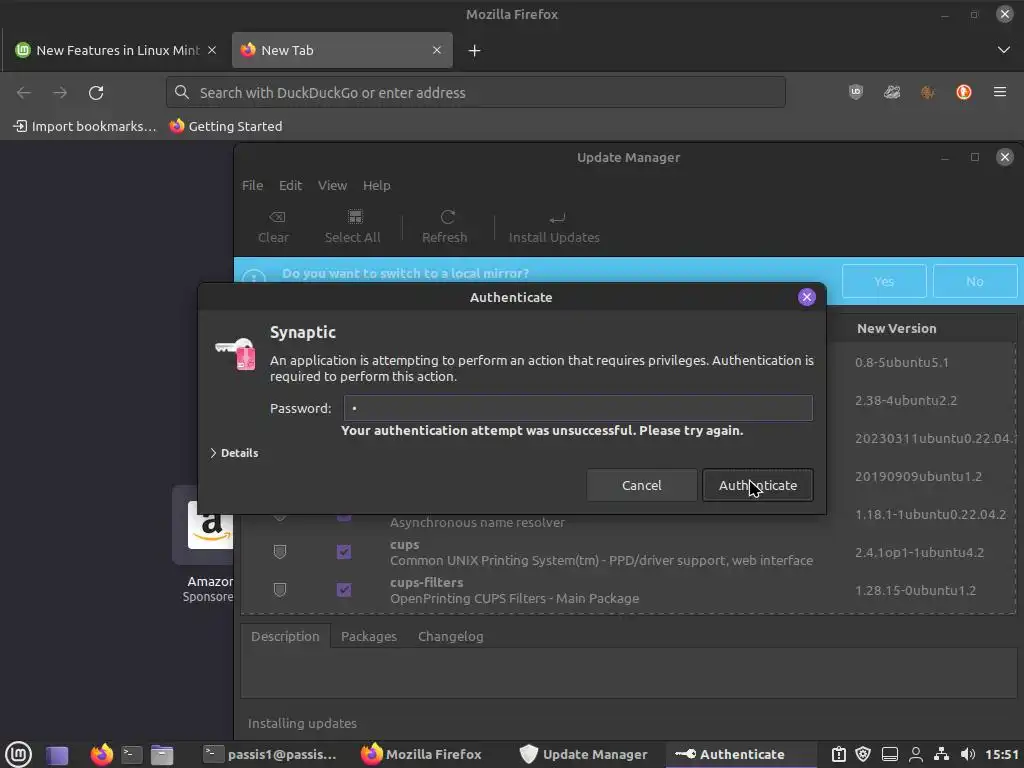This screenshot has height=768, width=1024.
Task: Close the Linux Mint features tab
Action: pyautogui.click(x=212, y=50)
